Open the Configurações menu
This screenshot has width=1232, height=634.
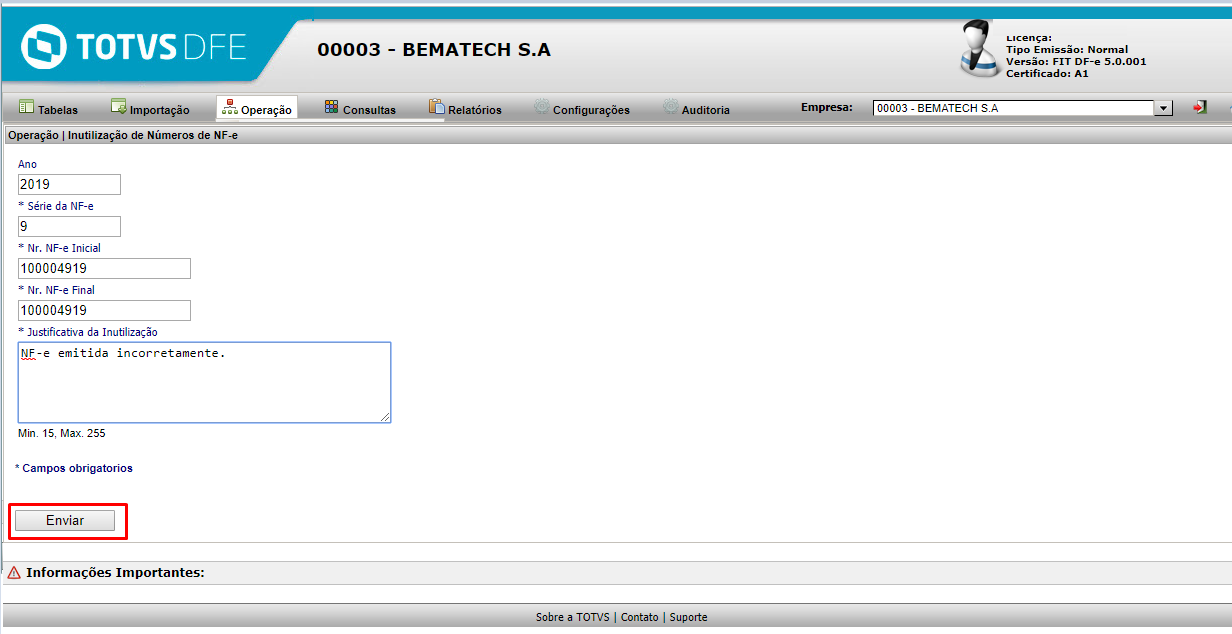pyautogui.click(x=582, y=108)
